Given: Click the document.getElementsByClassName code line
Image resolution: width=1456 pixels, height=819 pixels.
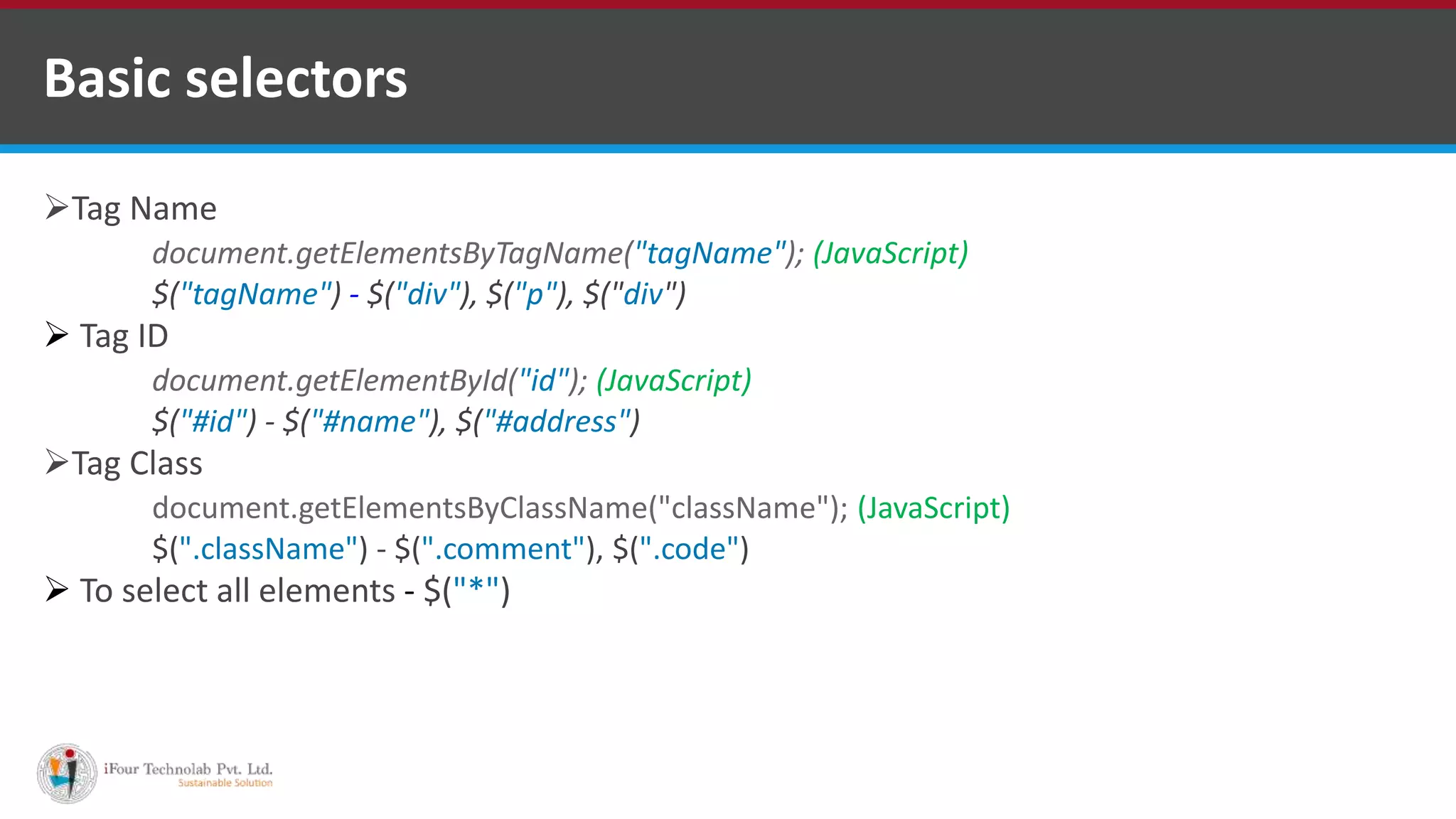Looking at the screenshot, I should point(581,508).
